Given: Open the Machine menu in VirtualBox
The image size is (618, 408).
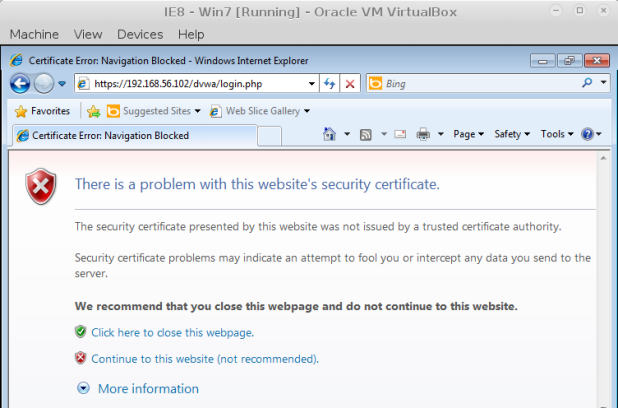Looking at the screenshot, I should pos(34,34).
